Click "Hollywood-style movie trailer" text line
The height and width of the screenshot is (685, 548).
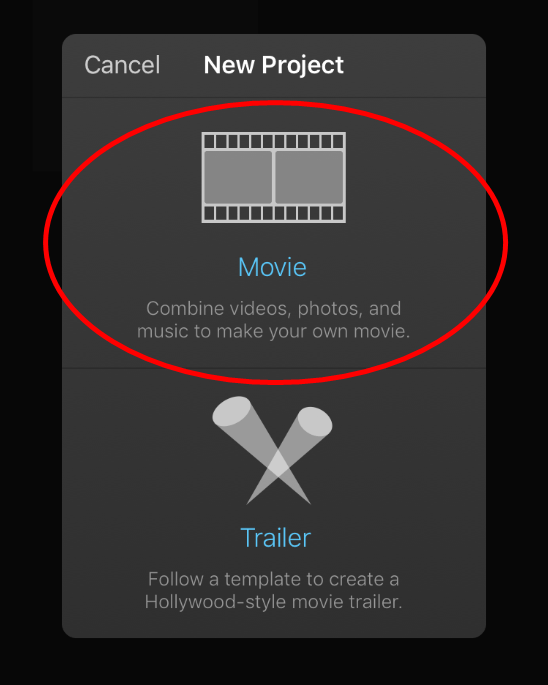point(274,602)
